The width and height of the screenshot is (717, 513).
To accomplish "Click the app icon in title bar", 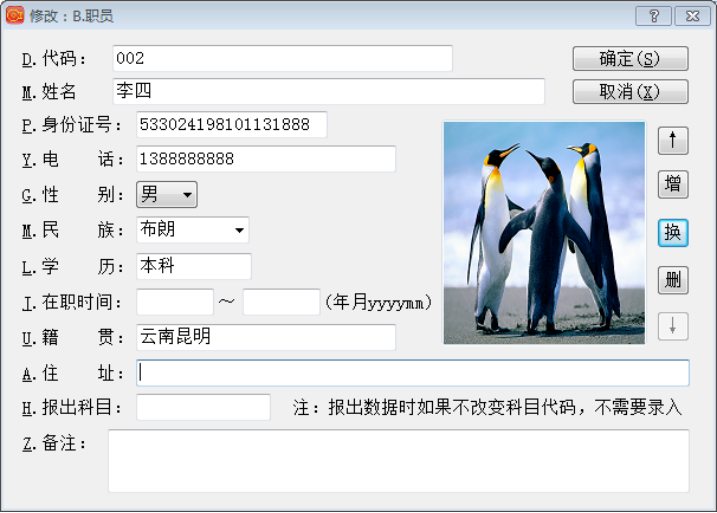I will click(x=15, y=15).
